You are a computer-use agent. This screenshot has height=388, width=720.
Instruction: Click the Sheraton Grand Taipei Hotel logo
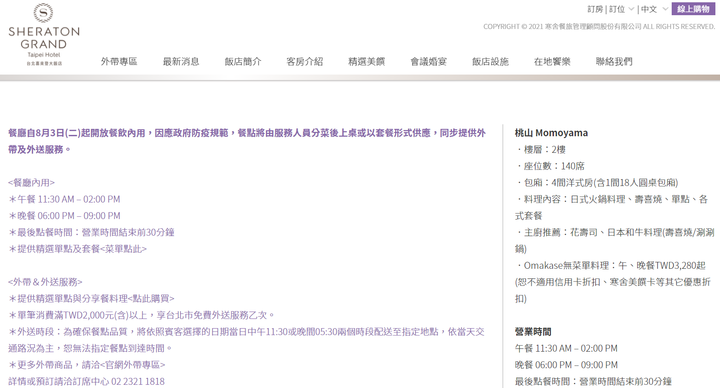pyautogui.click(x=44, y=34)
